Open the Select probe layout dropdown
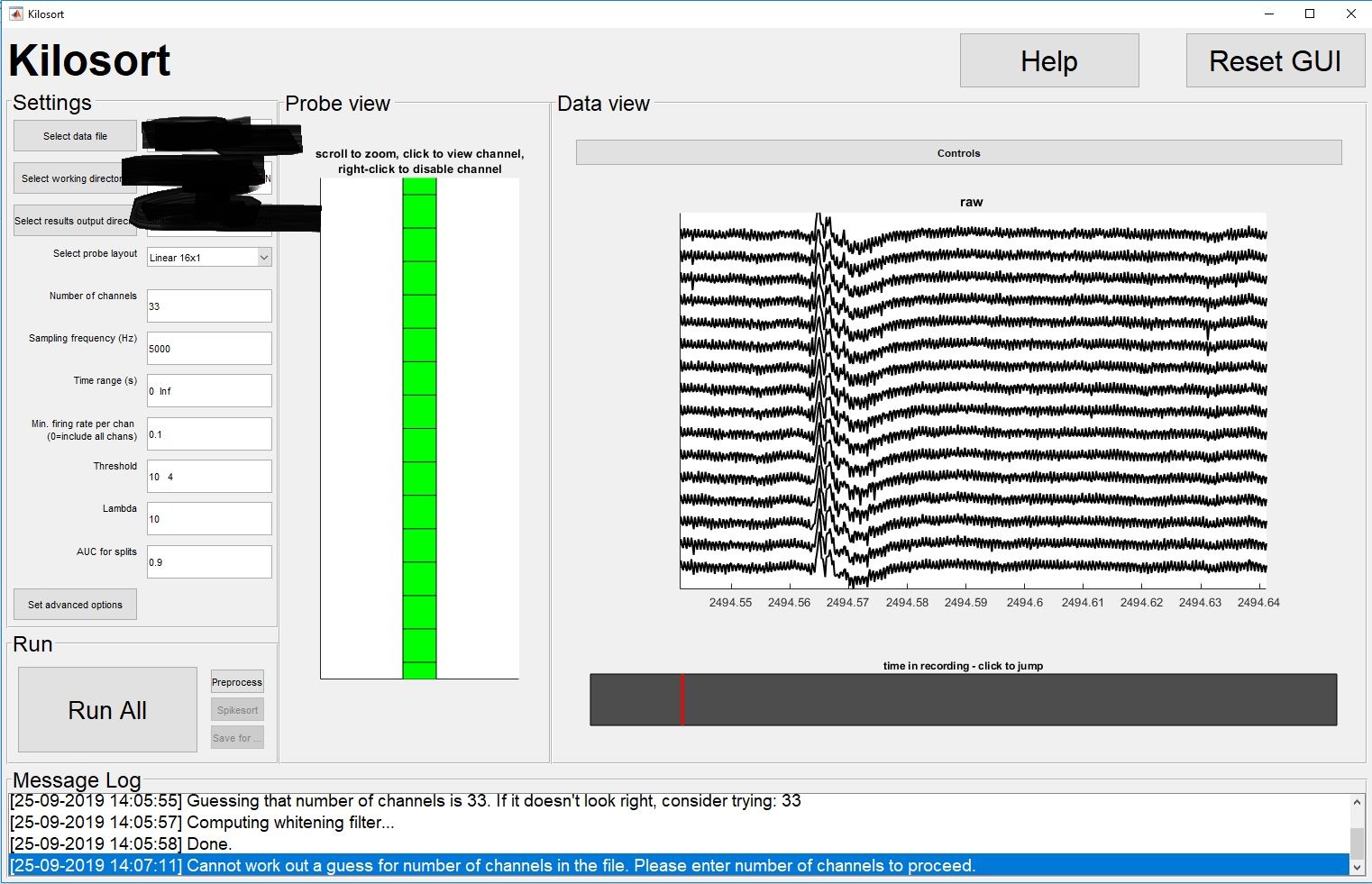This screenshot has width=1372, height=884. (261, 257)
